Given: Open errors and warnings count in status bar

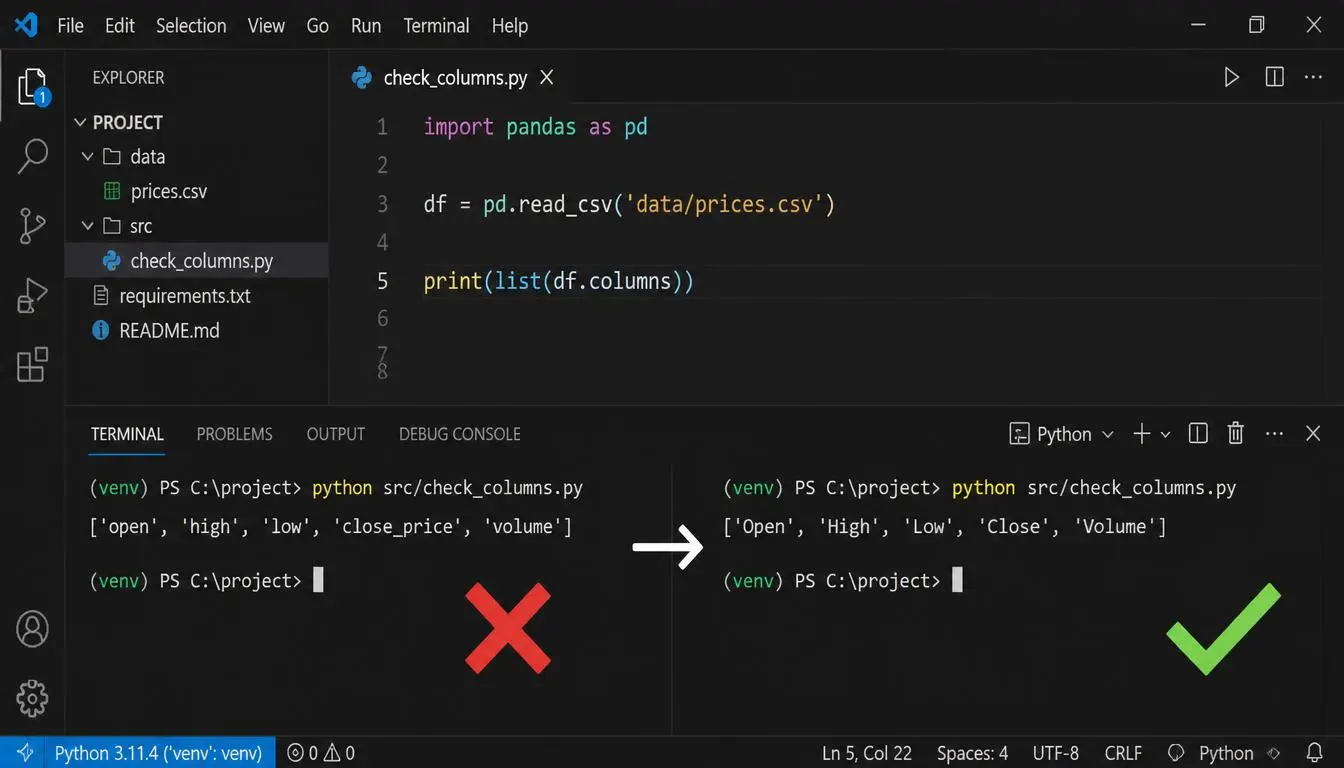Looking at the screenshot, I should click(321, 753).
